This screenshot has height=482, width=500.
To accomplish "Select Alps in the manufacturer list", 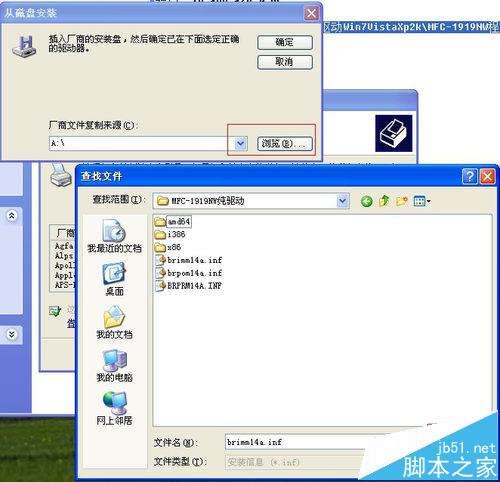I will [64, 256].
